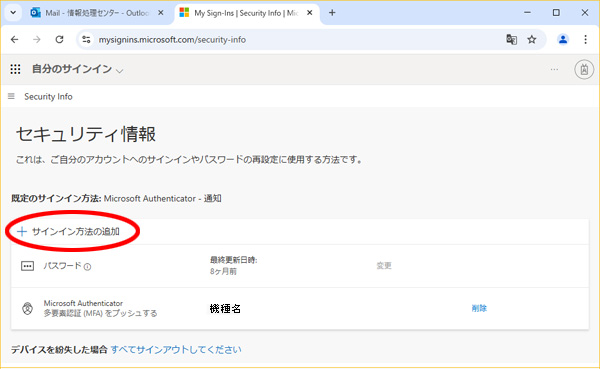Click 変更 to change password
Image resolution: width=600 pixels, height=369 pixels.
[384, 266]
